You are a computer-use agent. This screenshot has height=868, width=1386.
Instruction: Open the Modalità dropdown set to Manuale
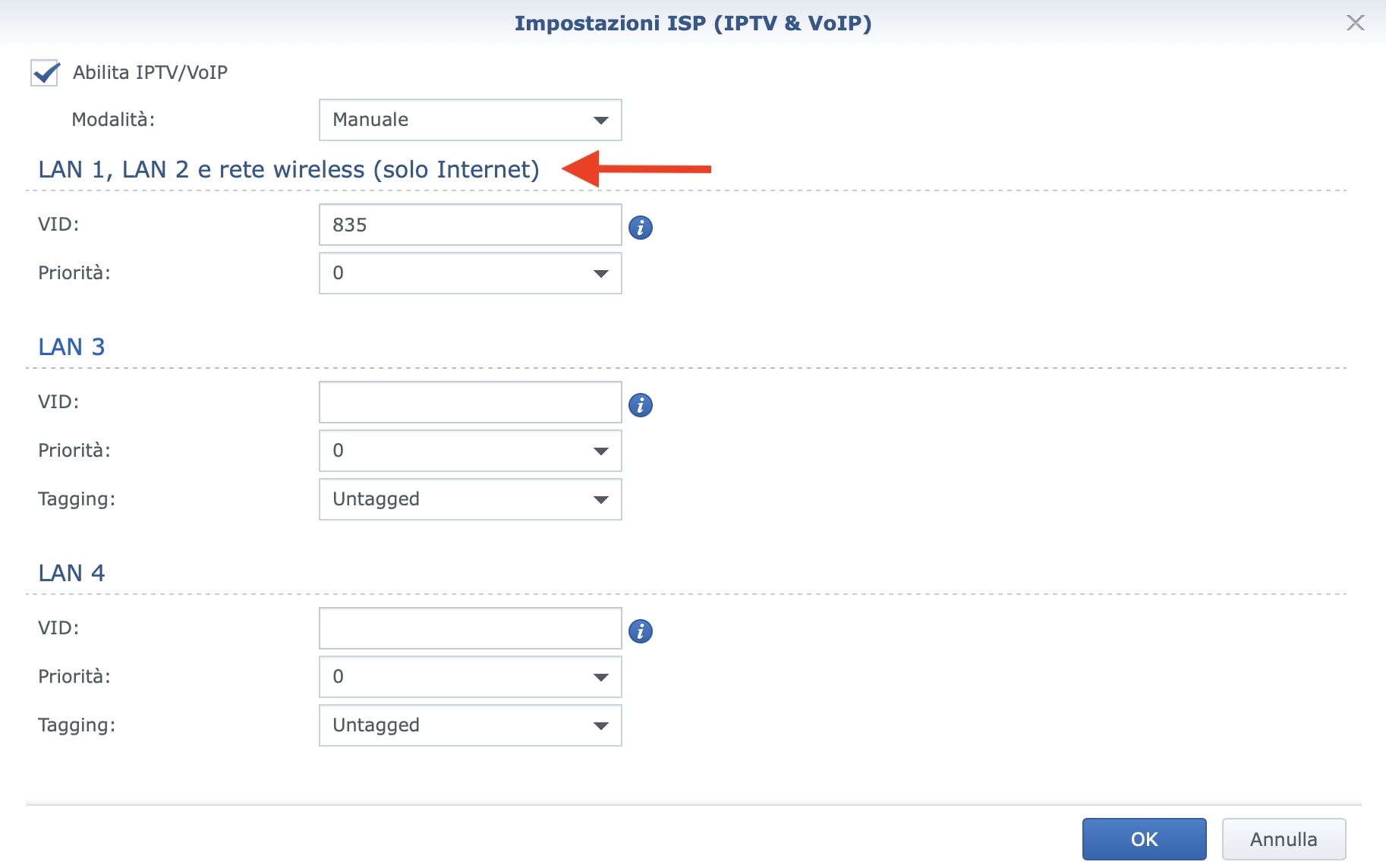click(470, 120)
